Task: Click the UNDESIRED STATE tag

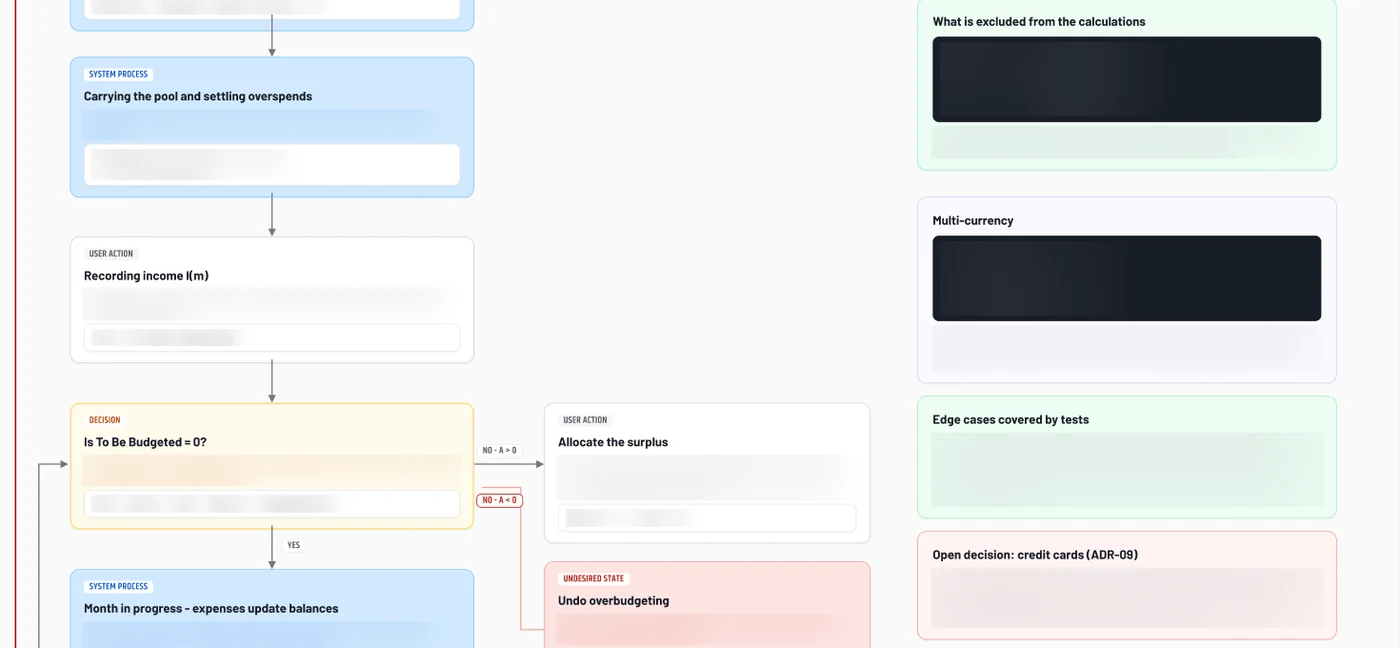Action: pyautogui.click(x=594, y=579)
